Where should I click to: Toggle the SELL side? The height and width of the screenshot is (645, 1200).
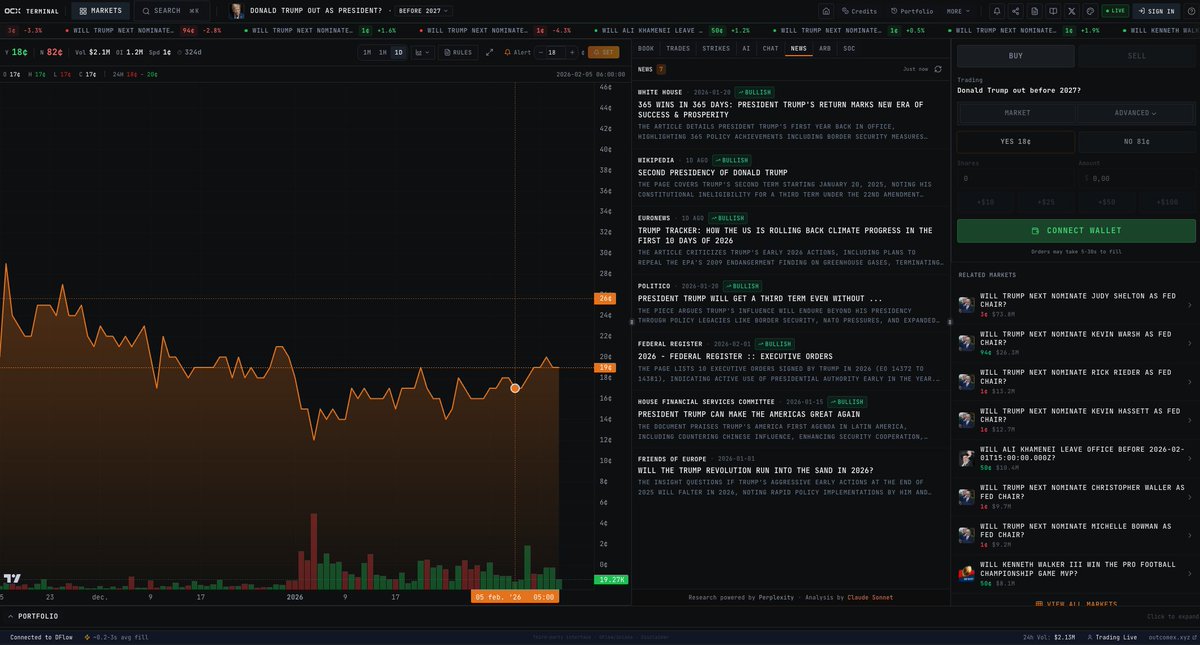click(1136, 56)
